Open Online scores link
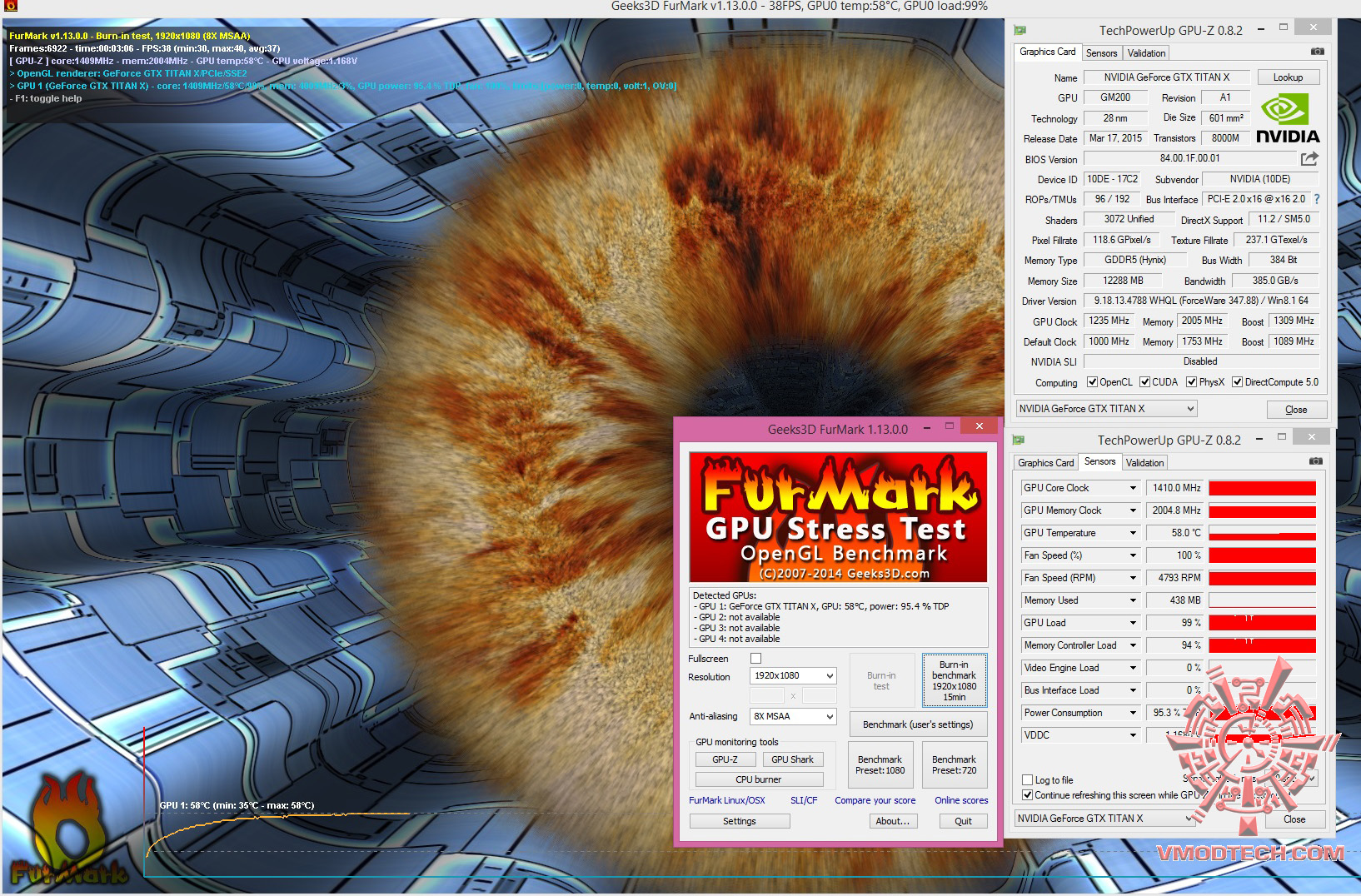 click(961, 800)
